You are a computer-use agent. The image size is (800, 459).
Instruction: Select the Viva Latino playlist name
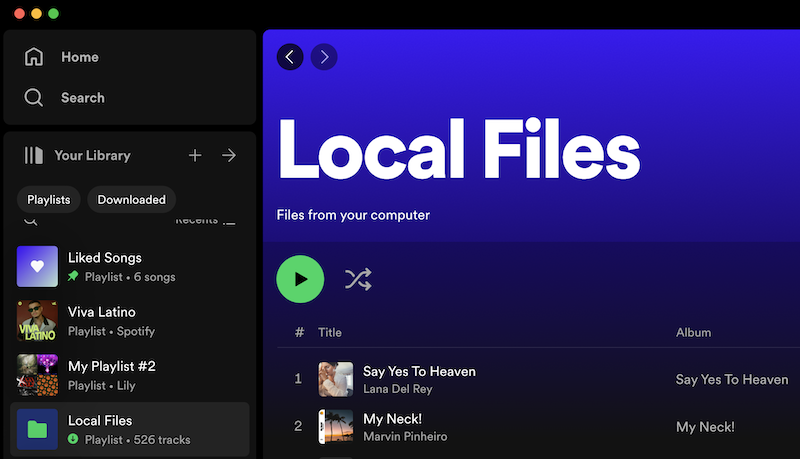pyautogui.click(x=102, y=312)
